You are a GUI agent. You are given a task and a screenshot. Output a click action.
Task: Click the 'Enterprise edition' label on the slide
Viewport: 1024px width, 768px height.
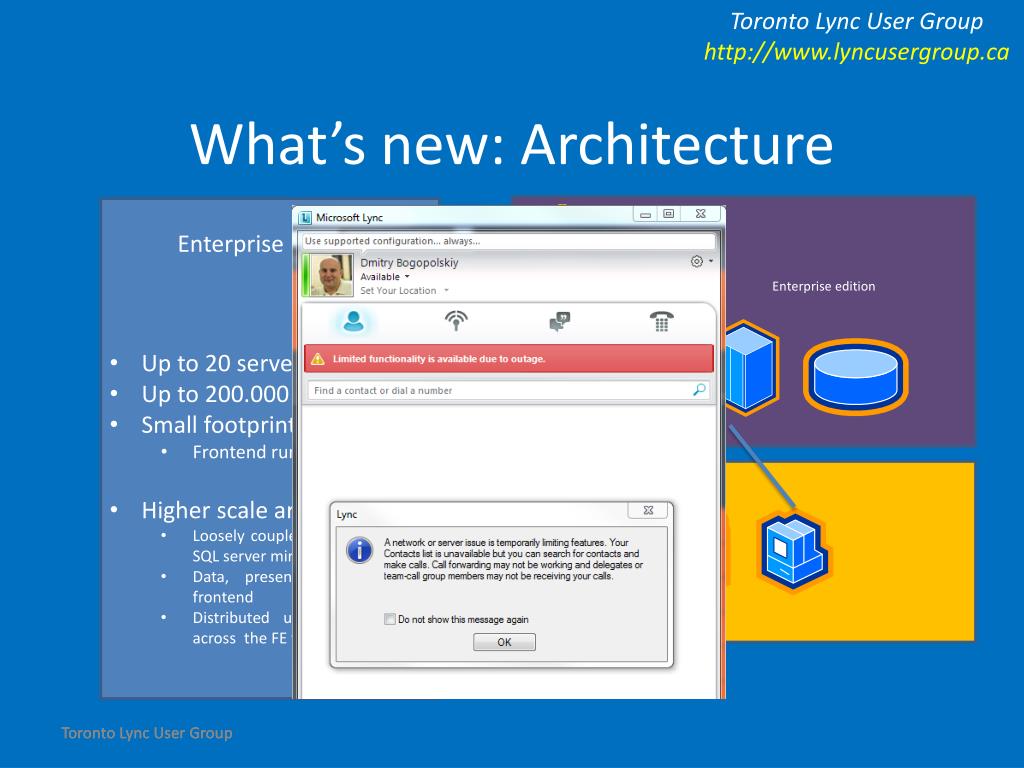[824, 286]
